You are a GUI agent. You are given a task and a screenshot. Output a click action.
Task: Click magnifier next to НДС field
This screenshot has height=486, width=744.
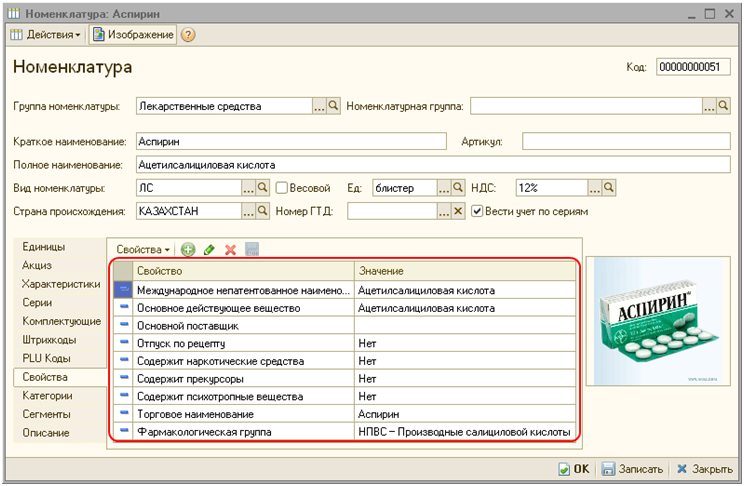pos(608,187)
